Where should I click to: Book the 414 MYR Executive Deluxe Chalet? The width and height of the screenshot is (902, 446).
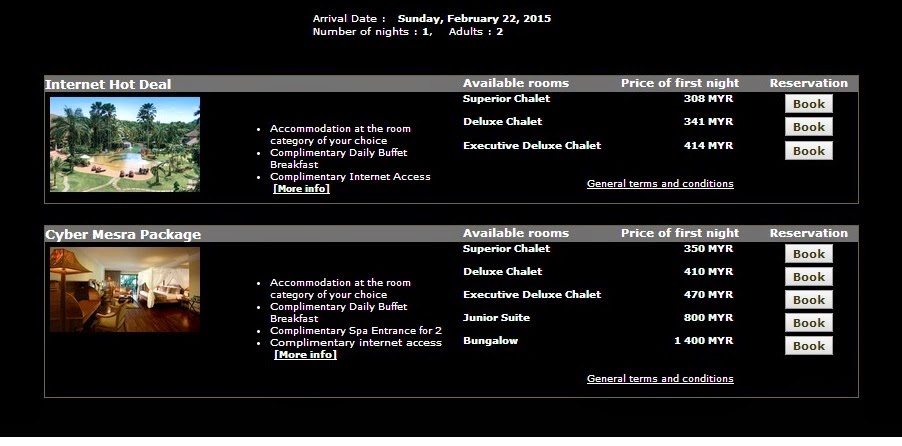tap(808, 151)
